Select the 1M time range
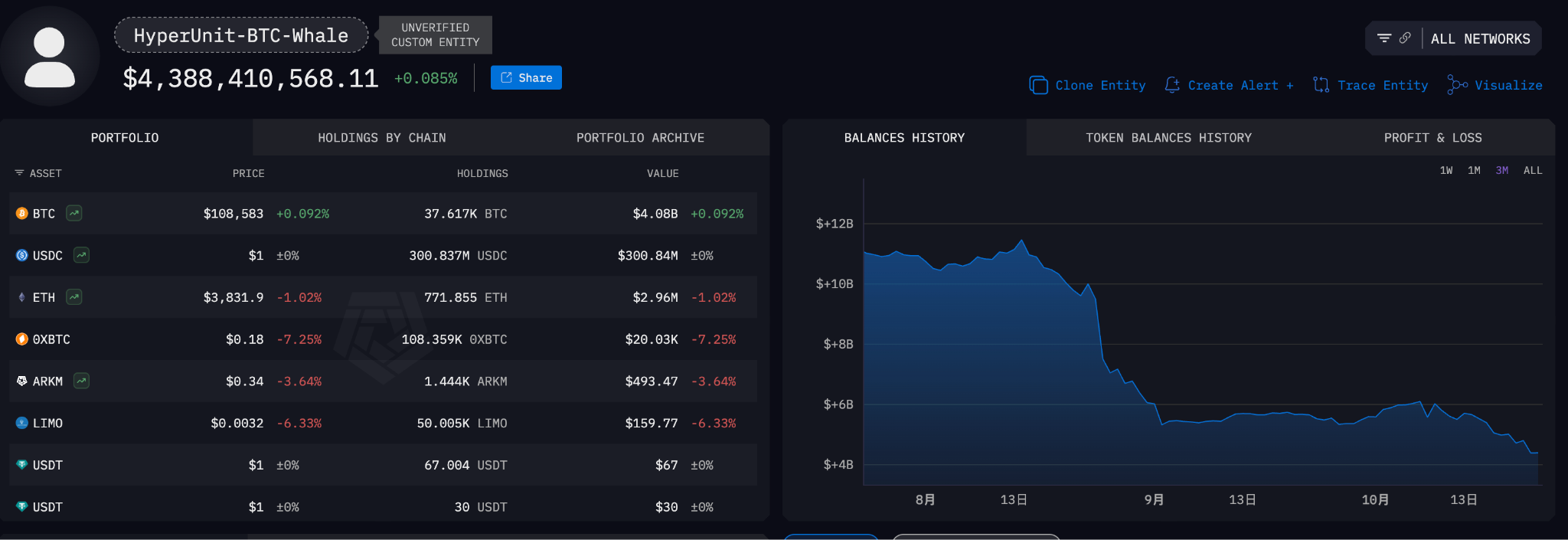 point(1474,170)
